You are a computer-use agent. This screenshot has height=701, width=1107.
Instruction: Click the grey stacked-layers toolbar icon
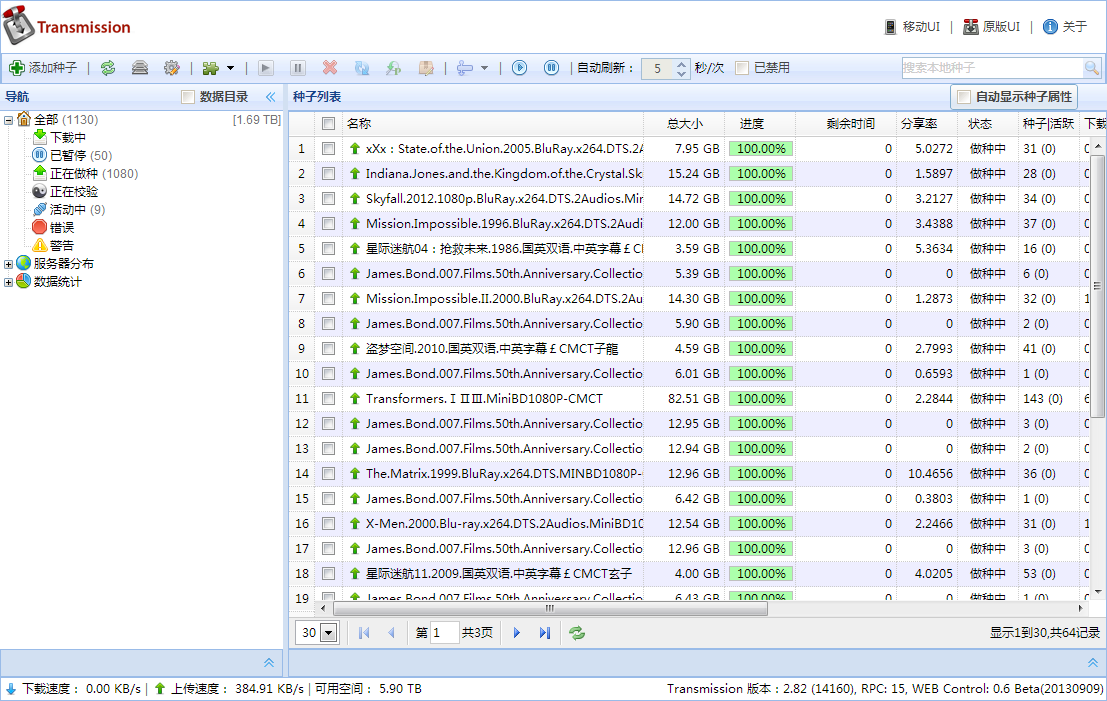pos(140,68)
